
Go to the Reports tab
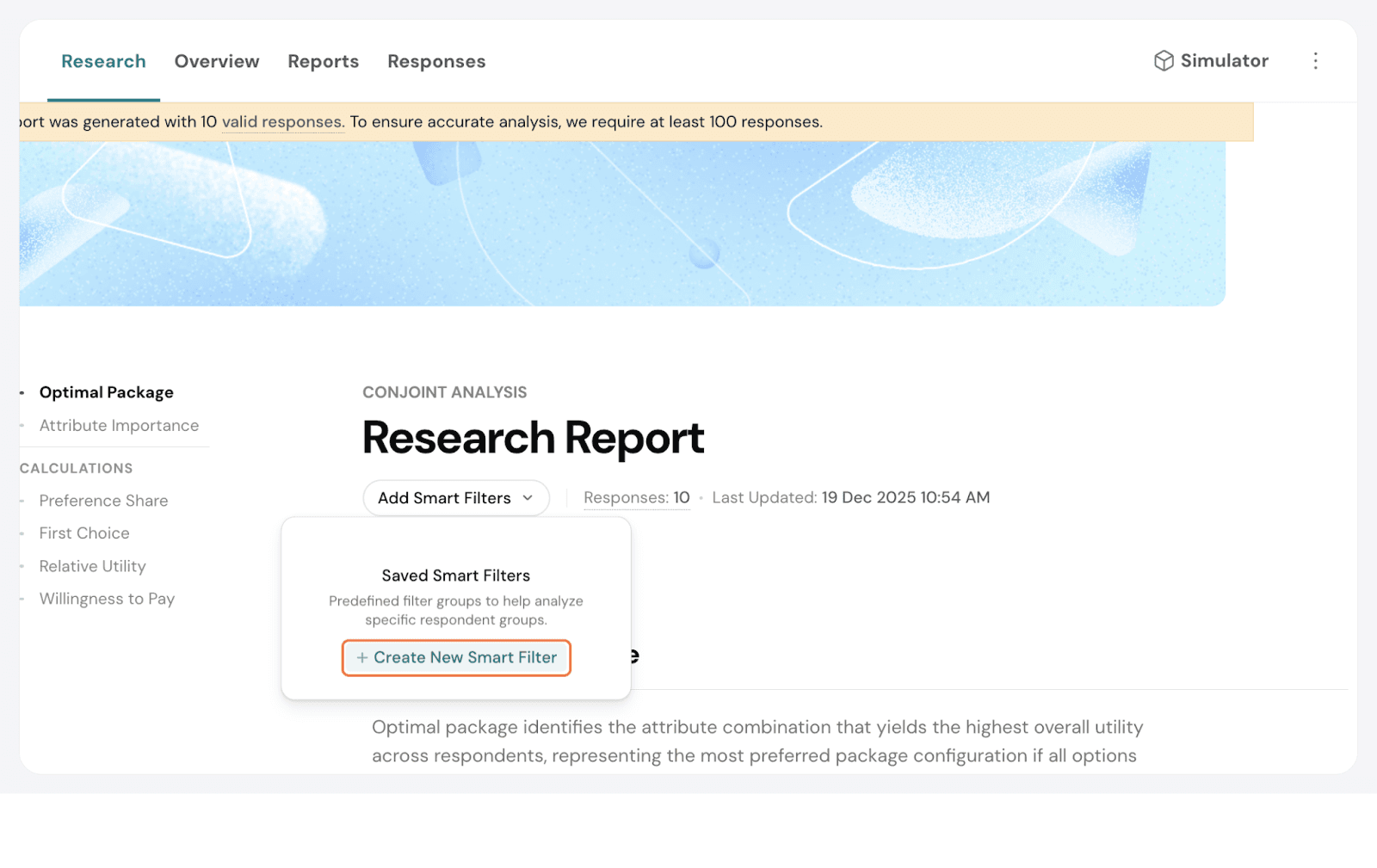pos(323,62)
